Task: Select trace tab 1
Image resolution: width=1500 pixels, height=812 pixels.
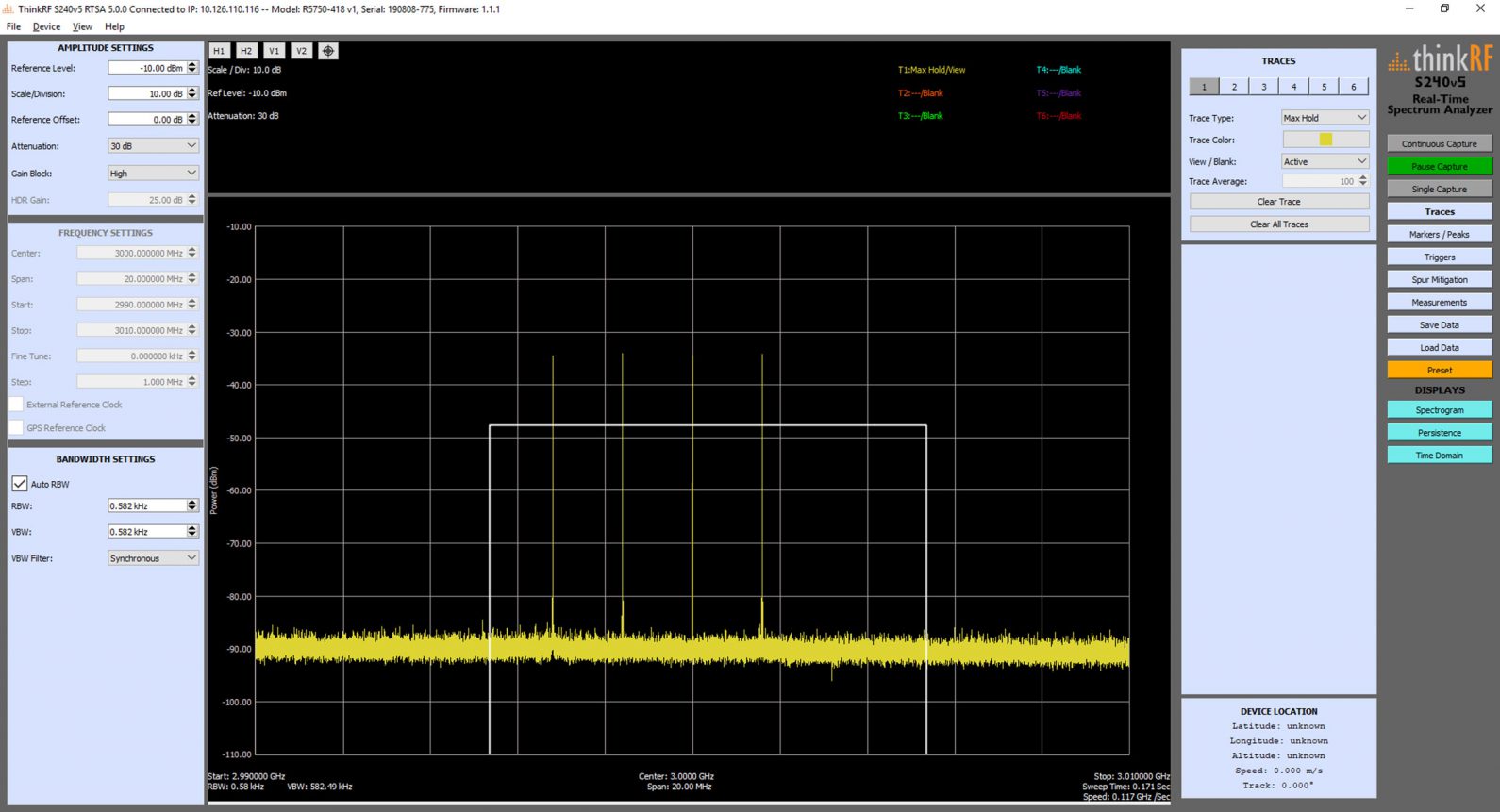Action: tap(1204, 87)
